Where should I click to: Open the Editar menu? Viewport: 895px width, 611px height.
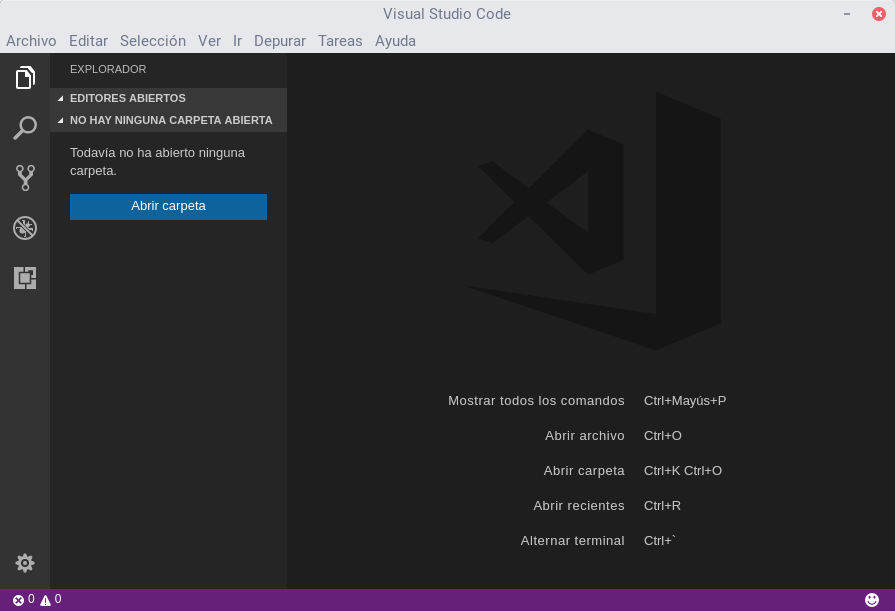click(88, 41)
